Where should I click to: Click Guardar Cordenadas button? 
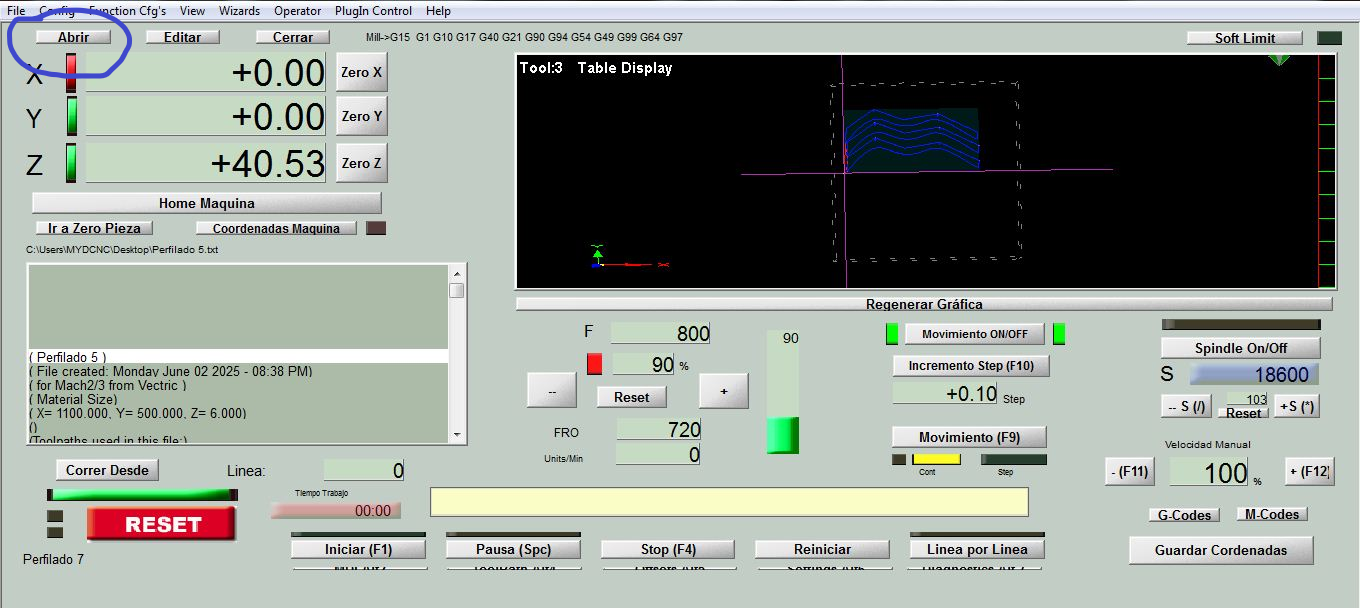(1221, 550)
